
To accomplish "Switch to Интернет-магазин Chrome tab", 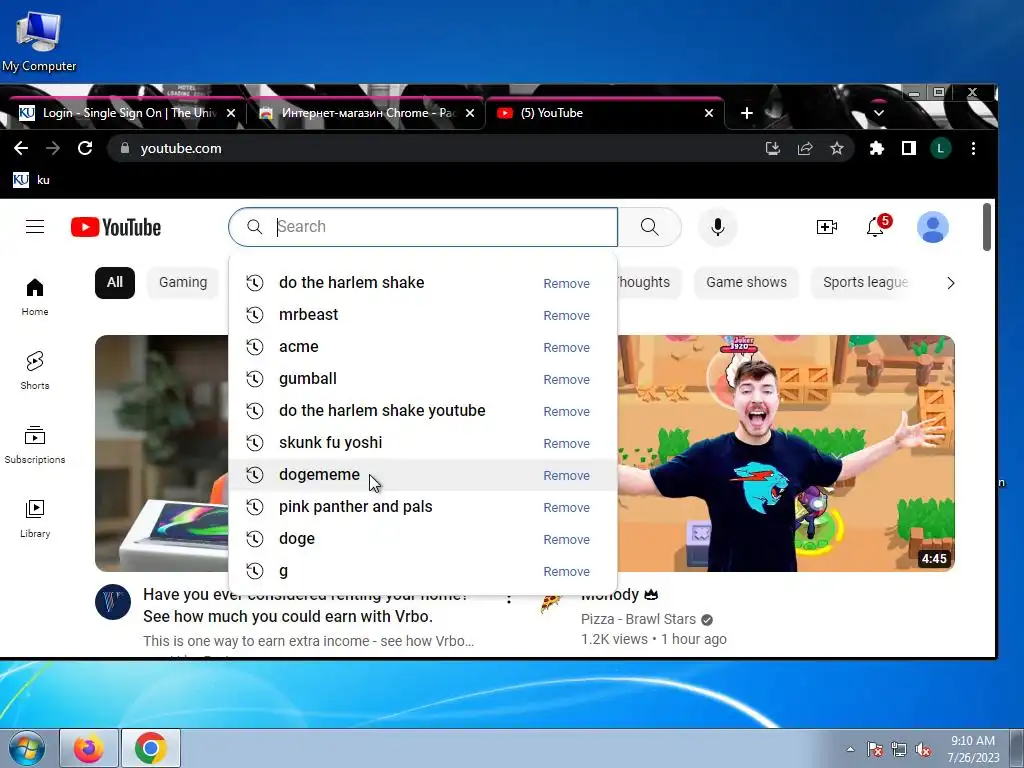I will click(366, 113).
